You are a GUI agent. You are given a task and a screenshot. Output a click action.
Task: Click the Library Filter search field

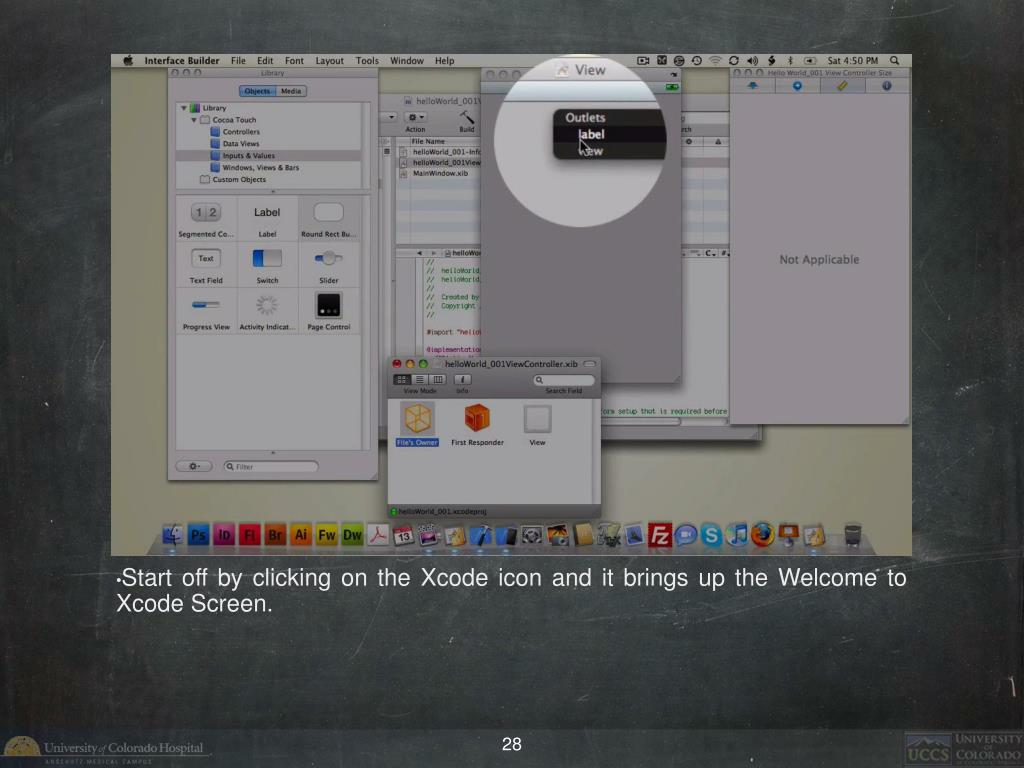click(x=271, y=466)
